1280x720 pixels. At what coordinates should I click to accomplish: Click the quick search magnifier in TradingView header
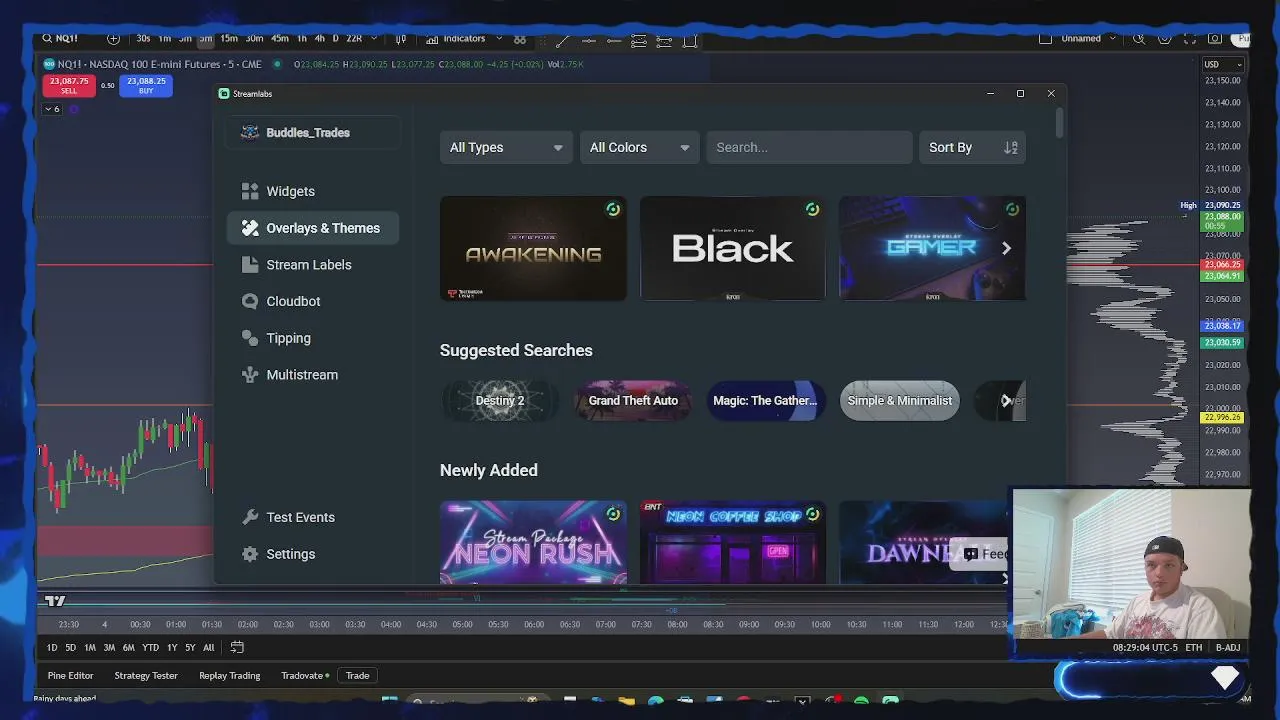1139,38
